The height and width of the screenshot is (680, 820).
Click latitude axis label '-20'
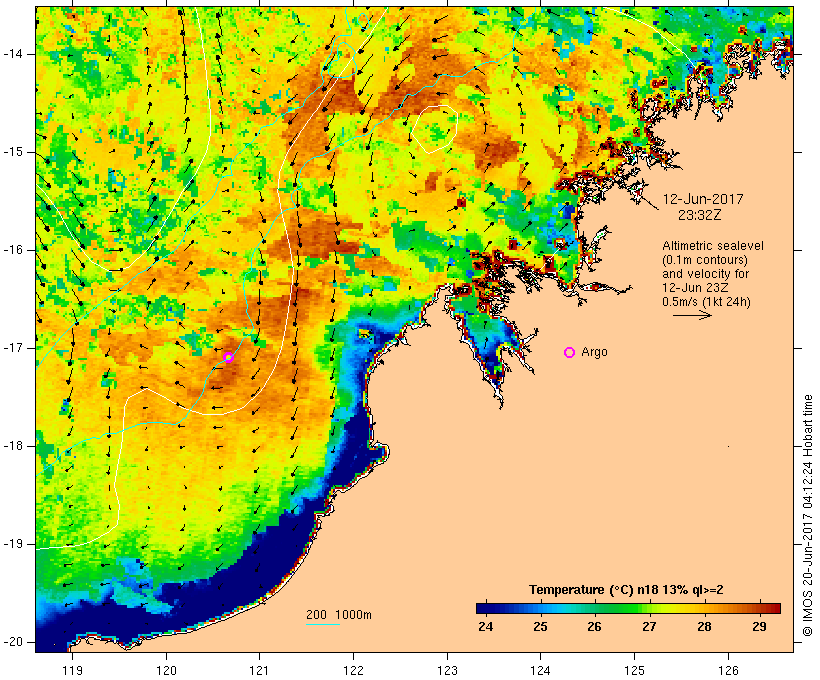pyautogui.click(x=12, y=642)
